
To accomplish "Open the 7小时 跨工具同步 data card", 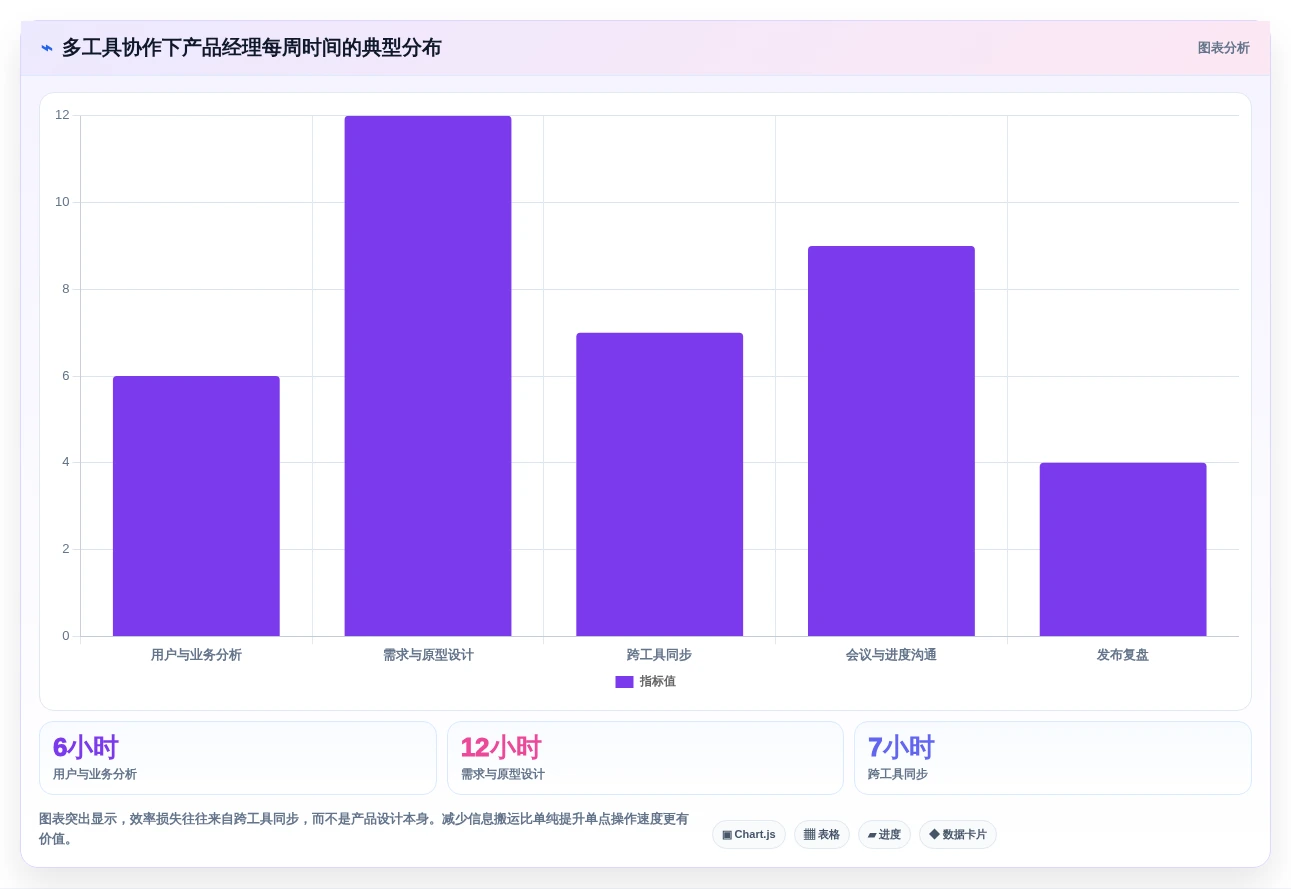I will point(1053,758).
